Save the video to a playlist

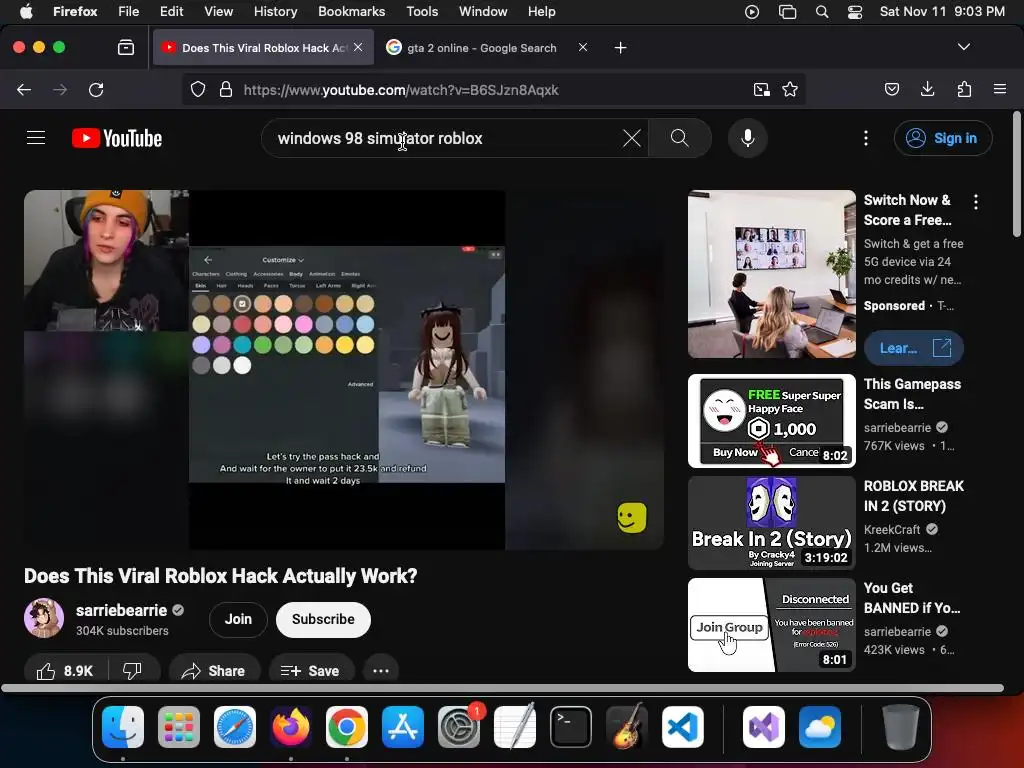(x=311, y=671)
